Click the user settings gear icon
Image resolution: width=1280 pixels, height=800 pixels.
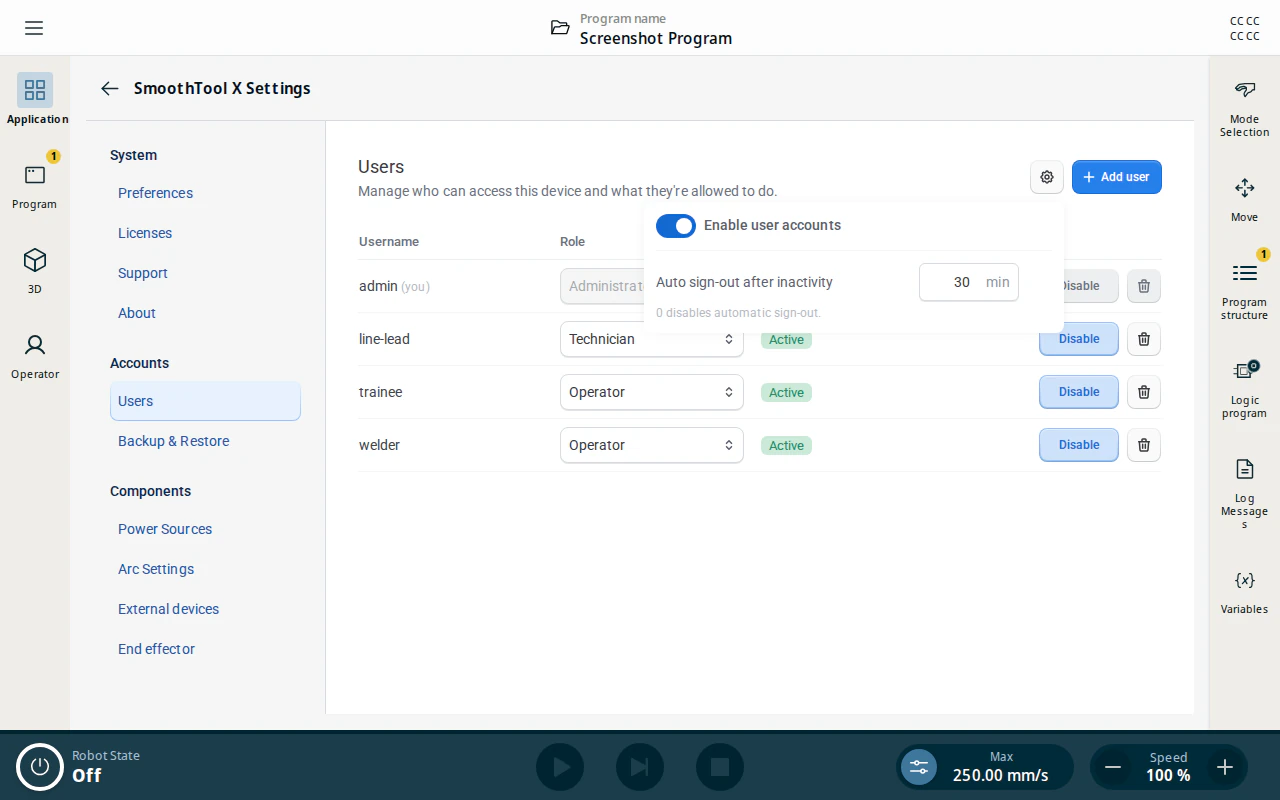pyautogui.click(x=1047, y=177)
